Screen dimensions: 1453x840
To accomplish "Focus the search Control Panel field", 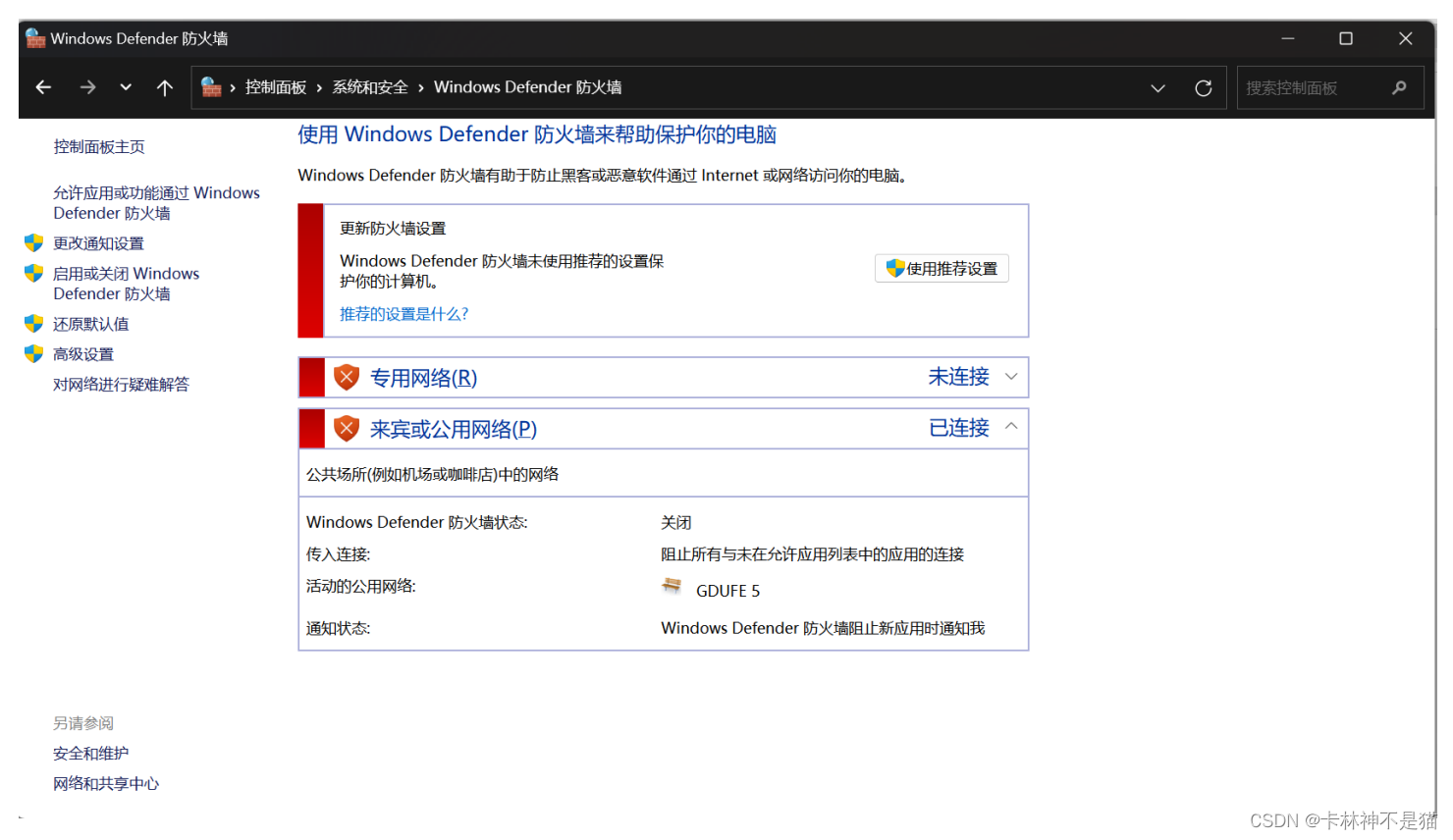I will [1330, 88].
